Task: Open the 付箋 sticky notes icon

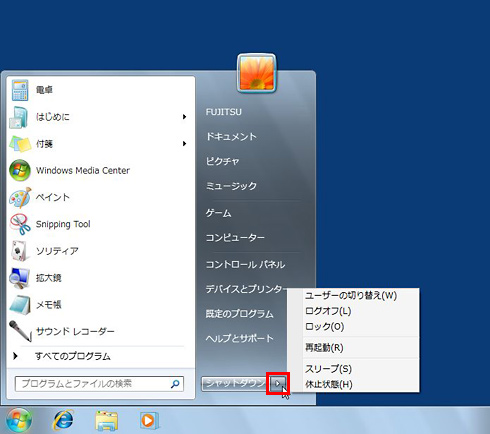Action: 20,144
